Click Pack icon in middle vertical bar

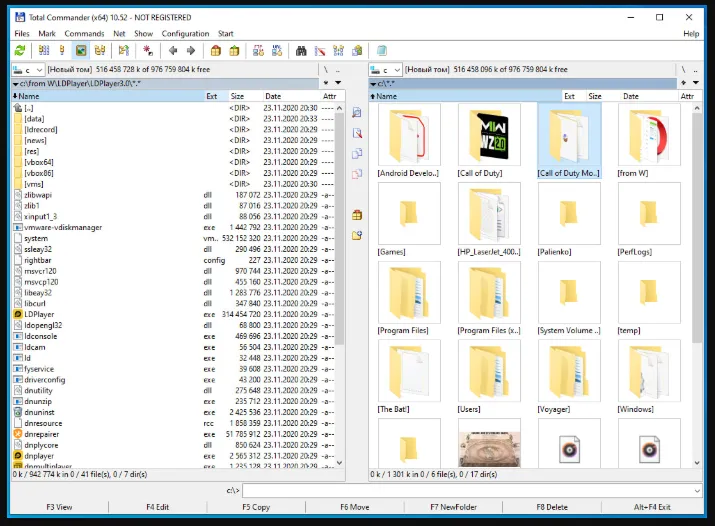357,215
